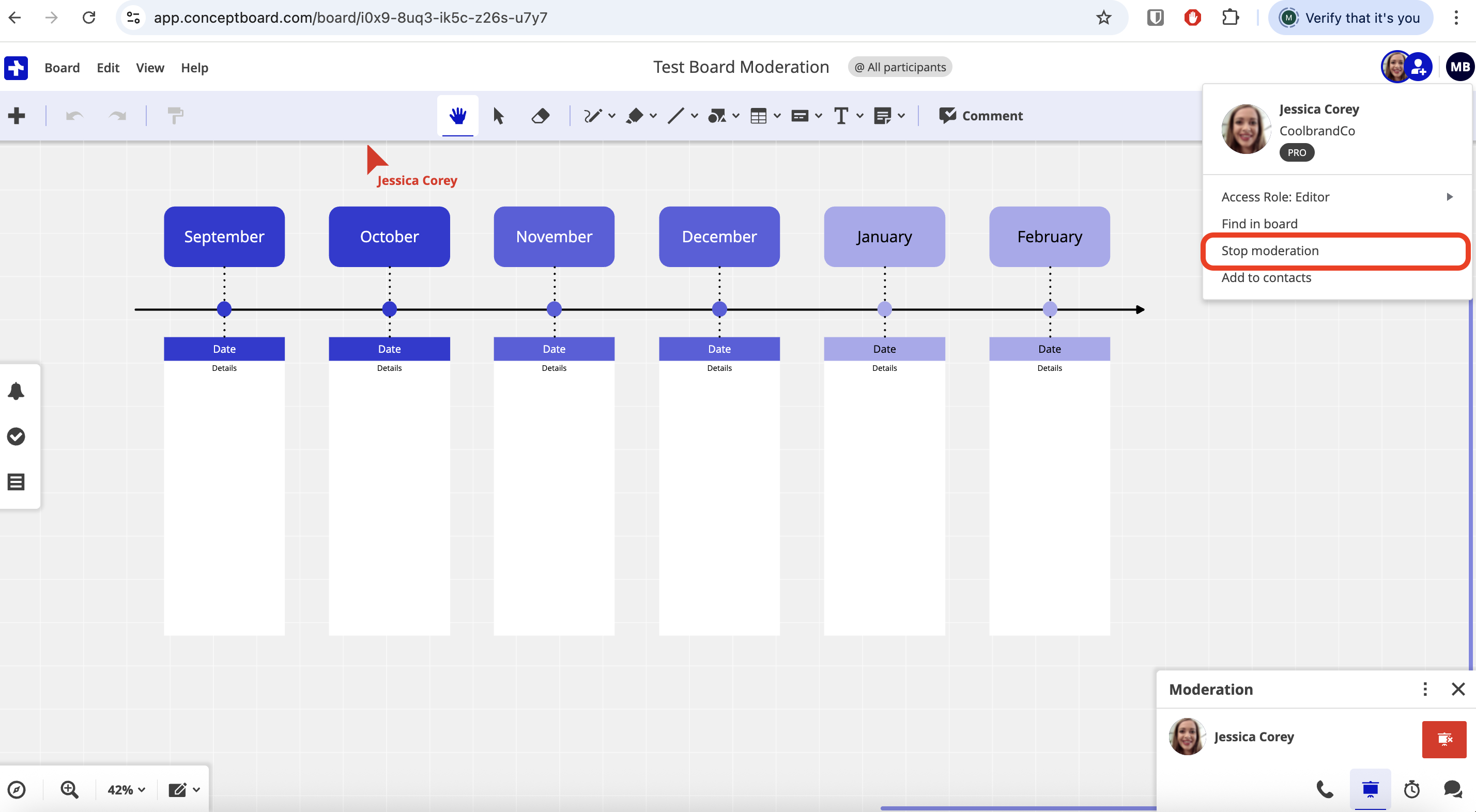Toggle the presentation screen tab

[x=1370, y=789]
